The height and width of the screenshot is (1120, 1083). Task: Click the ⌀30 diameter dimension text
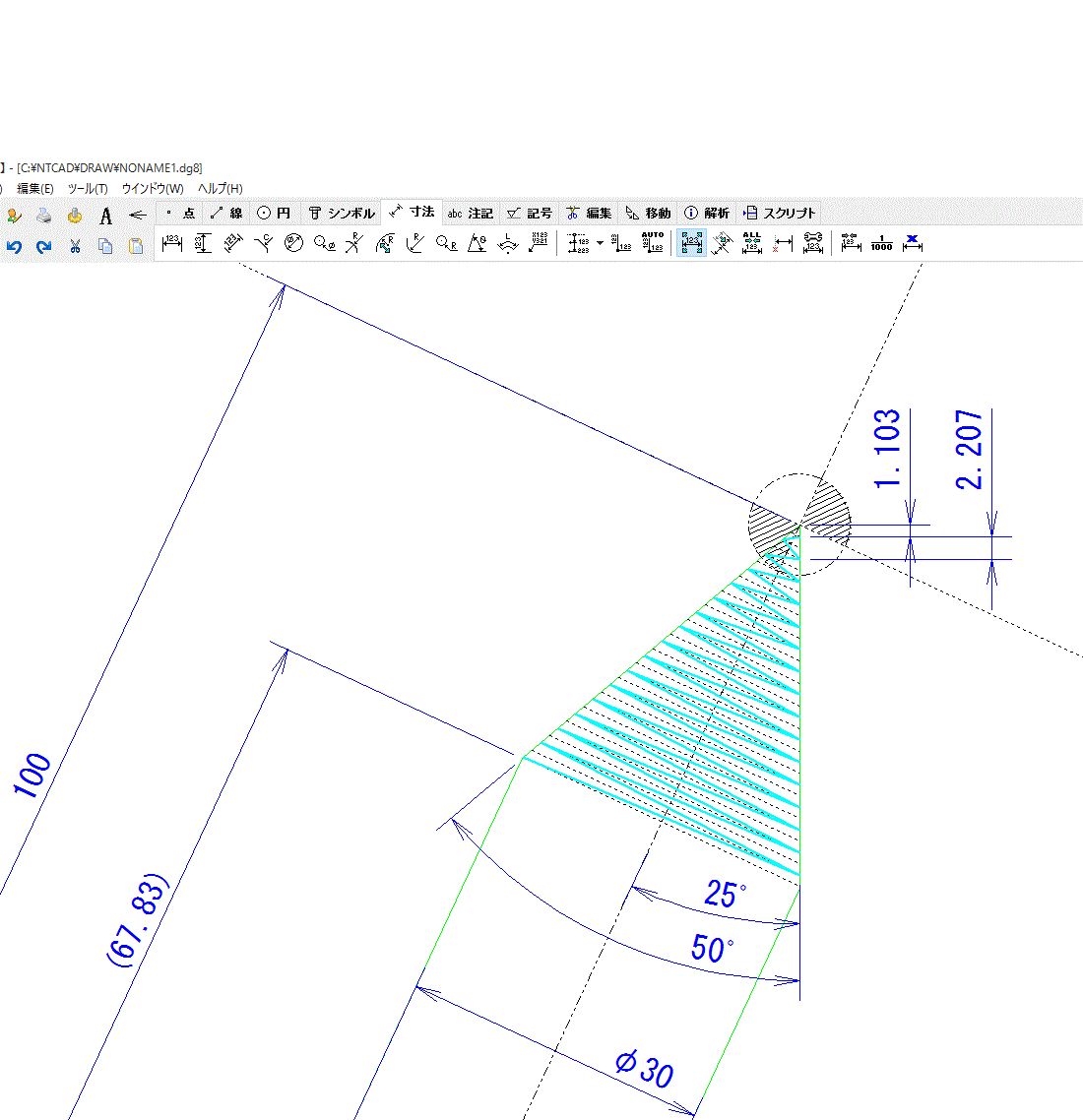click(644, 1069)
